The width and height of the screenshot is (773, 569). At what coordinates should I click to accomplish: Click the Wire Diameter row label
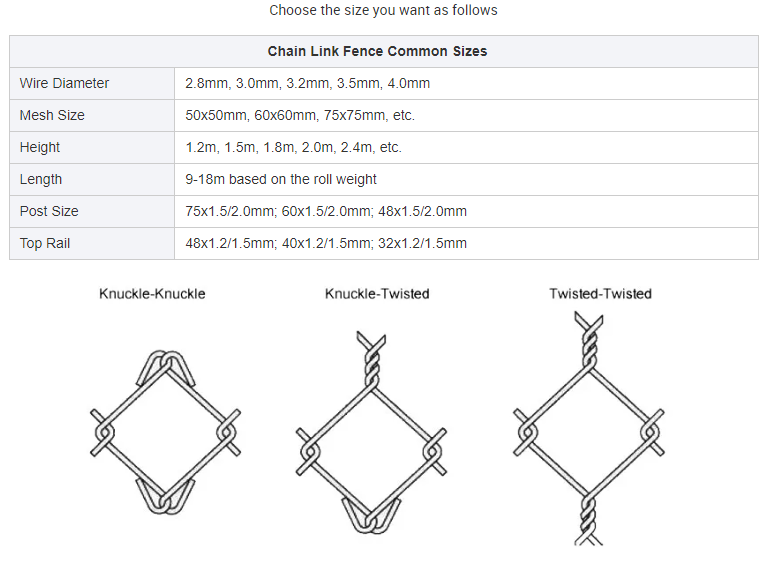click(x=64, y=83)
